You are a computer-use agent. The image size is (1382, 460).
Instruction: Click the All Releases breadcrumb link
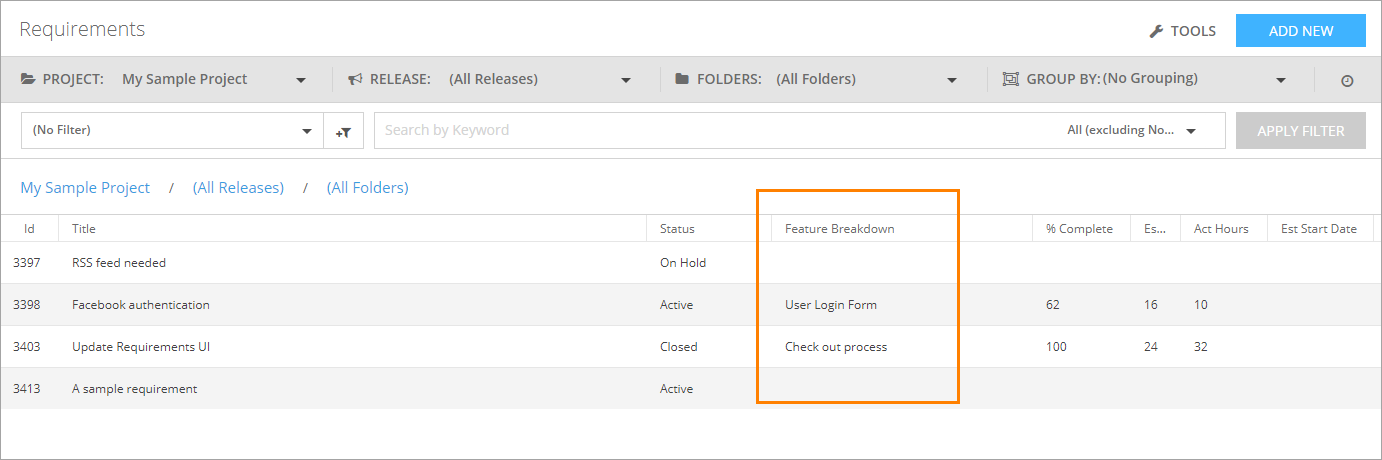(x=238, y=188)
